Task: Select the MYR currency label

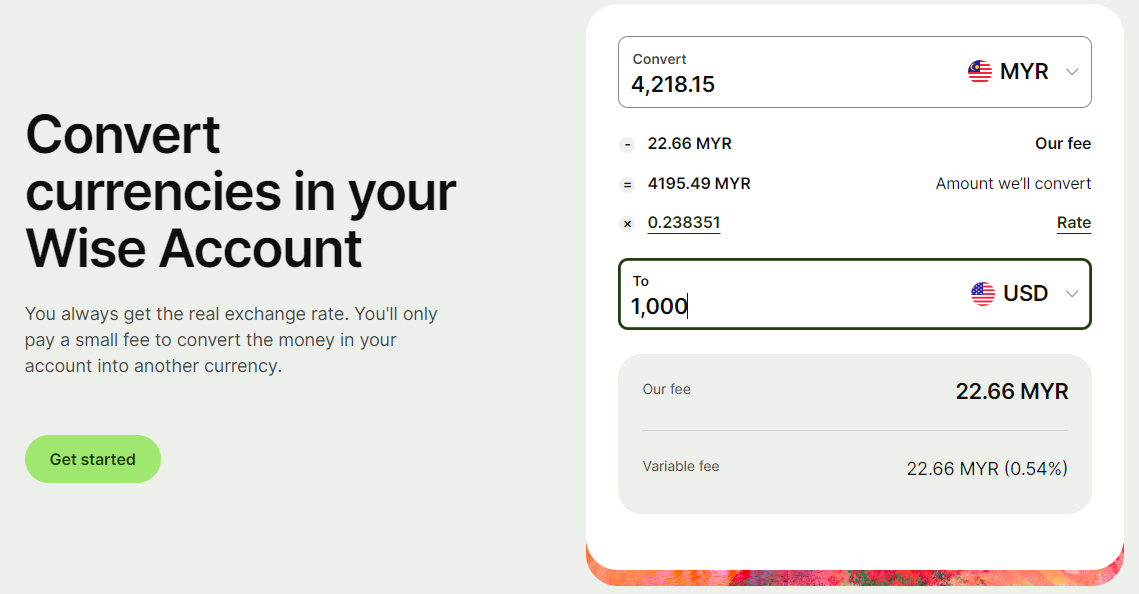Action: tap(1024, 72)
